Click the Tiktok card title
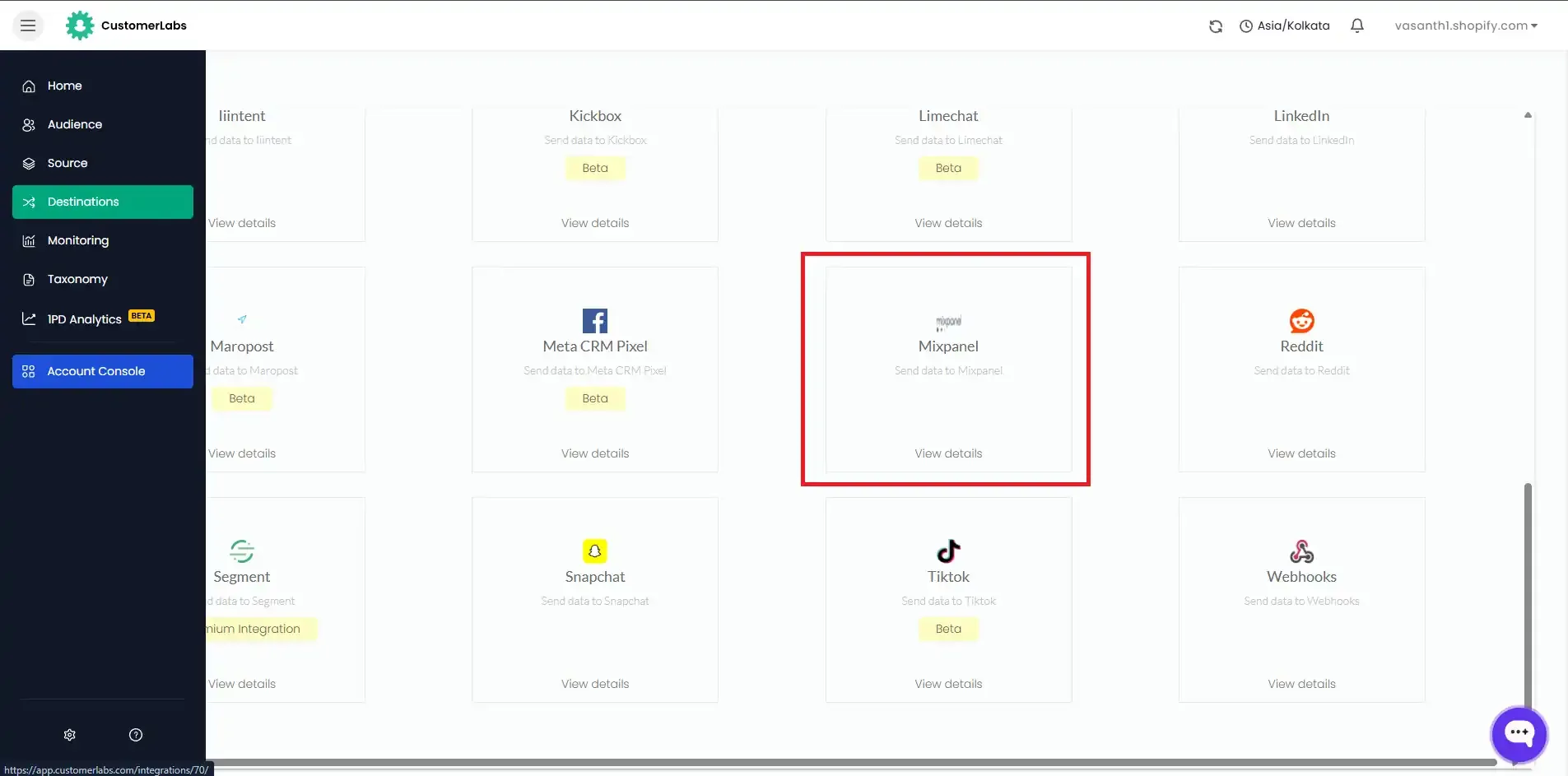 (948, 577)
